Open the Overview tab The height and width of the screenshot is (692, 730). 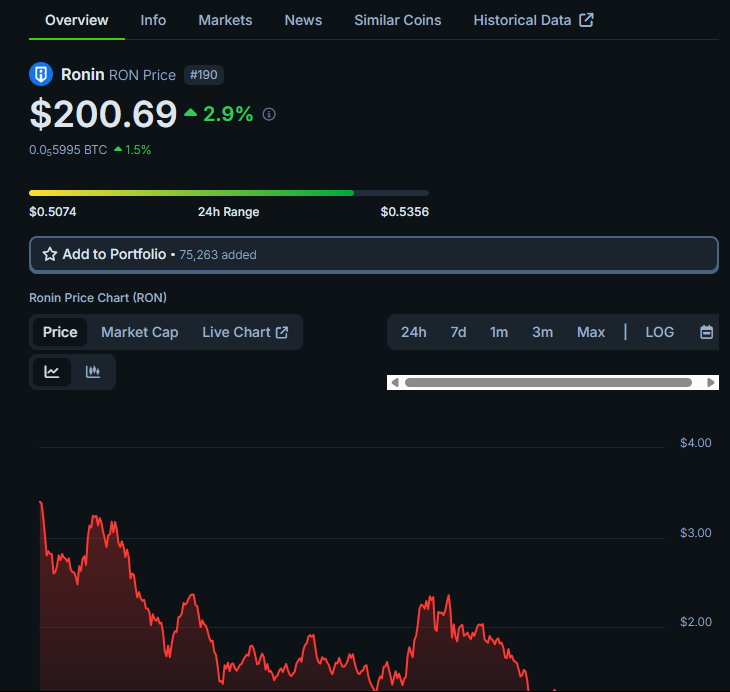(77, 20)
